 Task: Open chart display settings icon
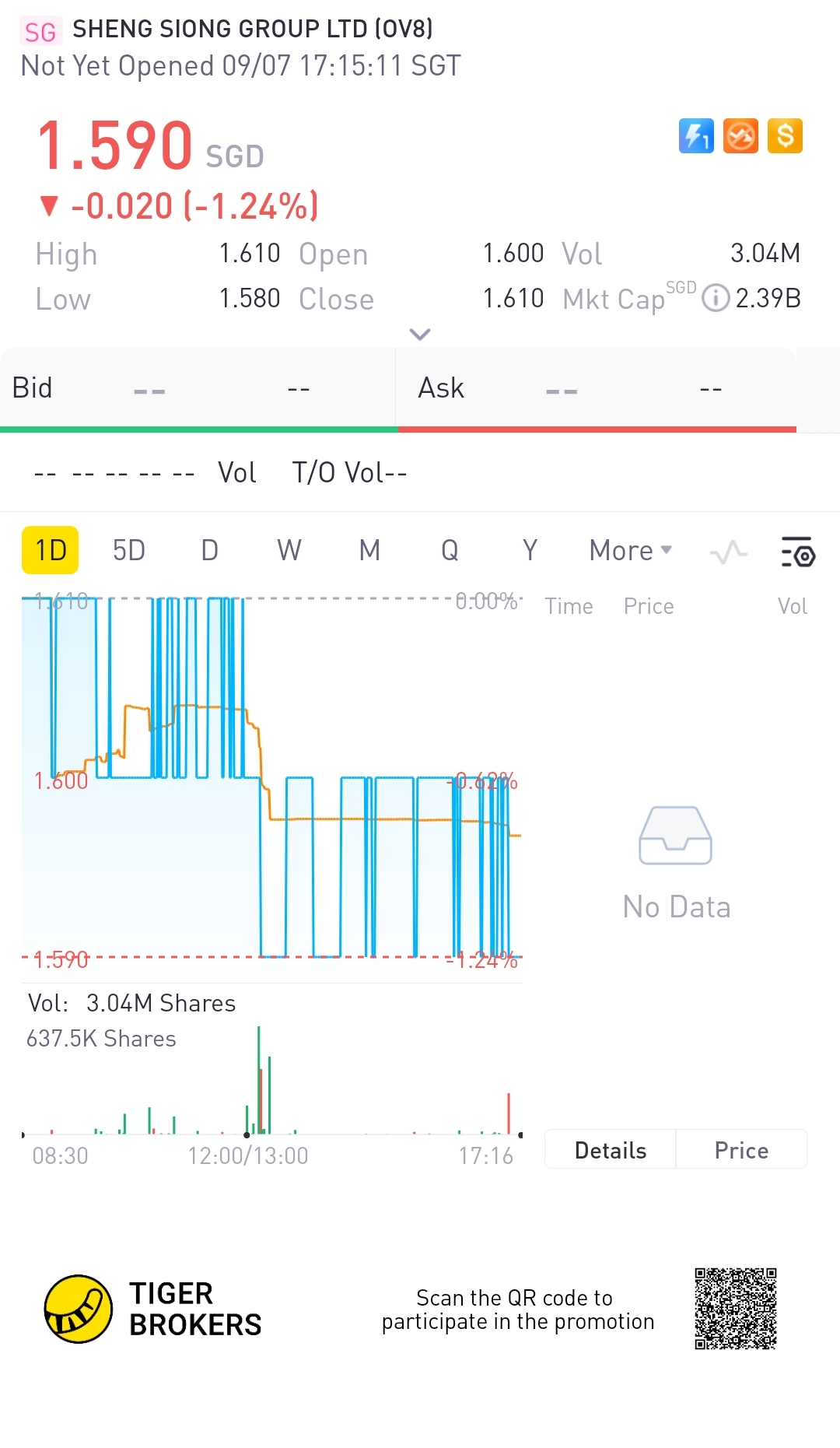(797, 552)
